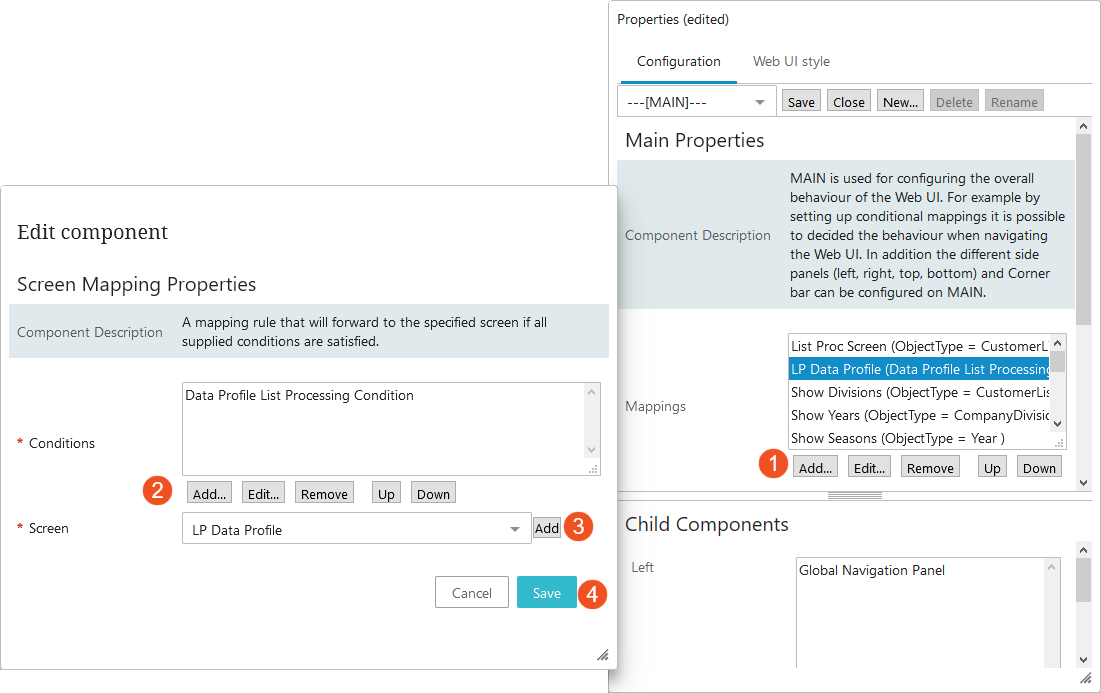1101x693 pixels.
Task: Cancel the Edit component dialog
Action: tap(472, 592)
